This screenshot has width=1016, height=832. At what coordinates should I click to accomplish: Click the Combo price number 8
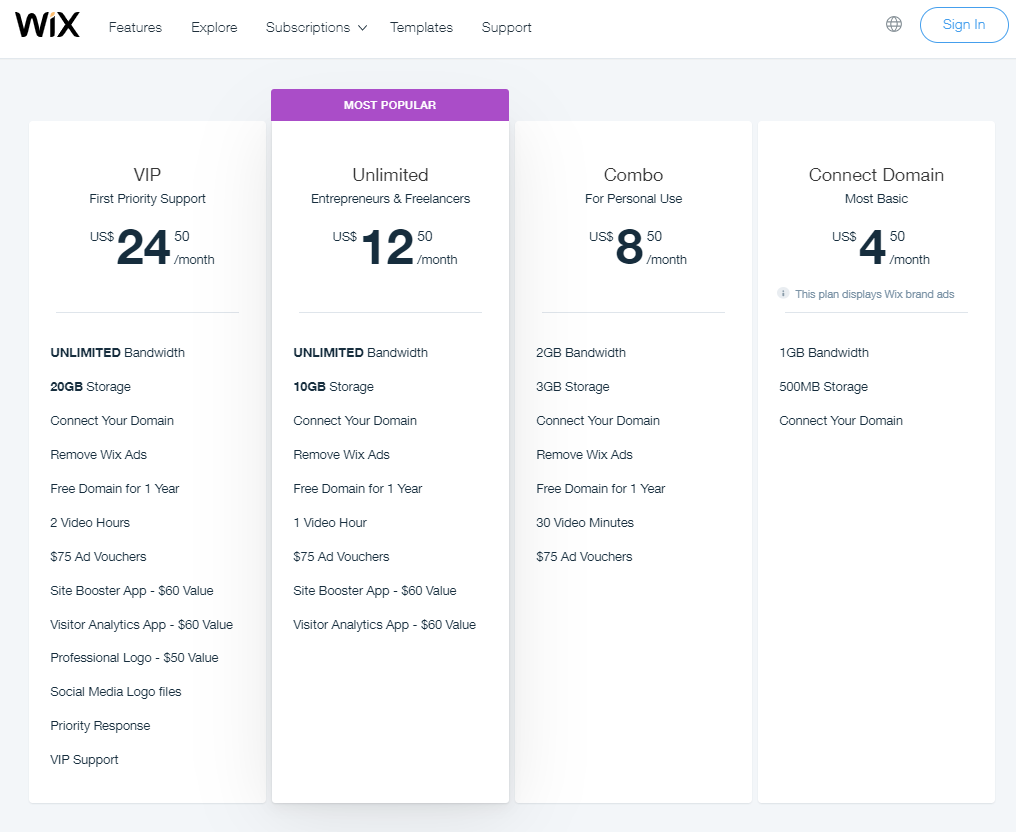pyautogui.click(x=629, y=248)
